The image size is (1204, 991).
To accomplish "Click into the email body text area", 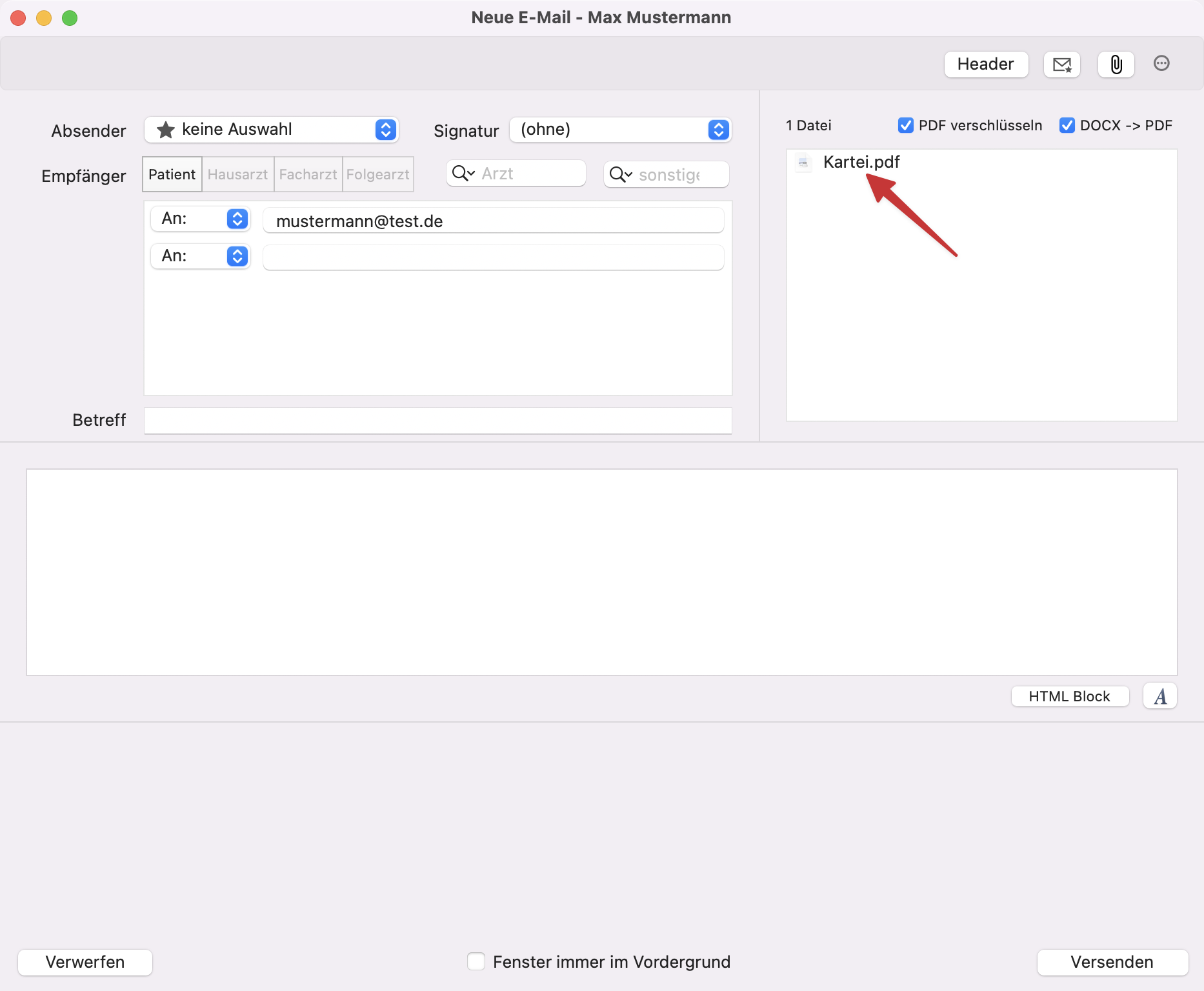I will tap(602, 572).
